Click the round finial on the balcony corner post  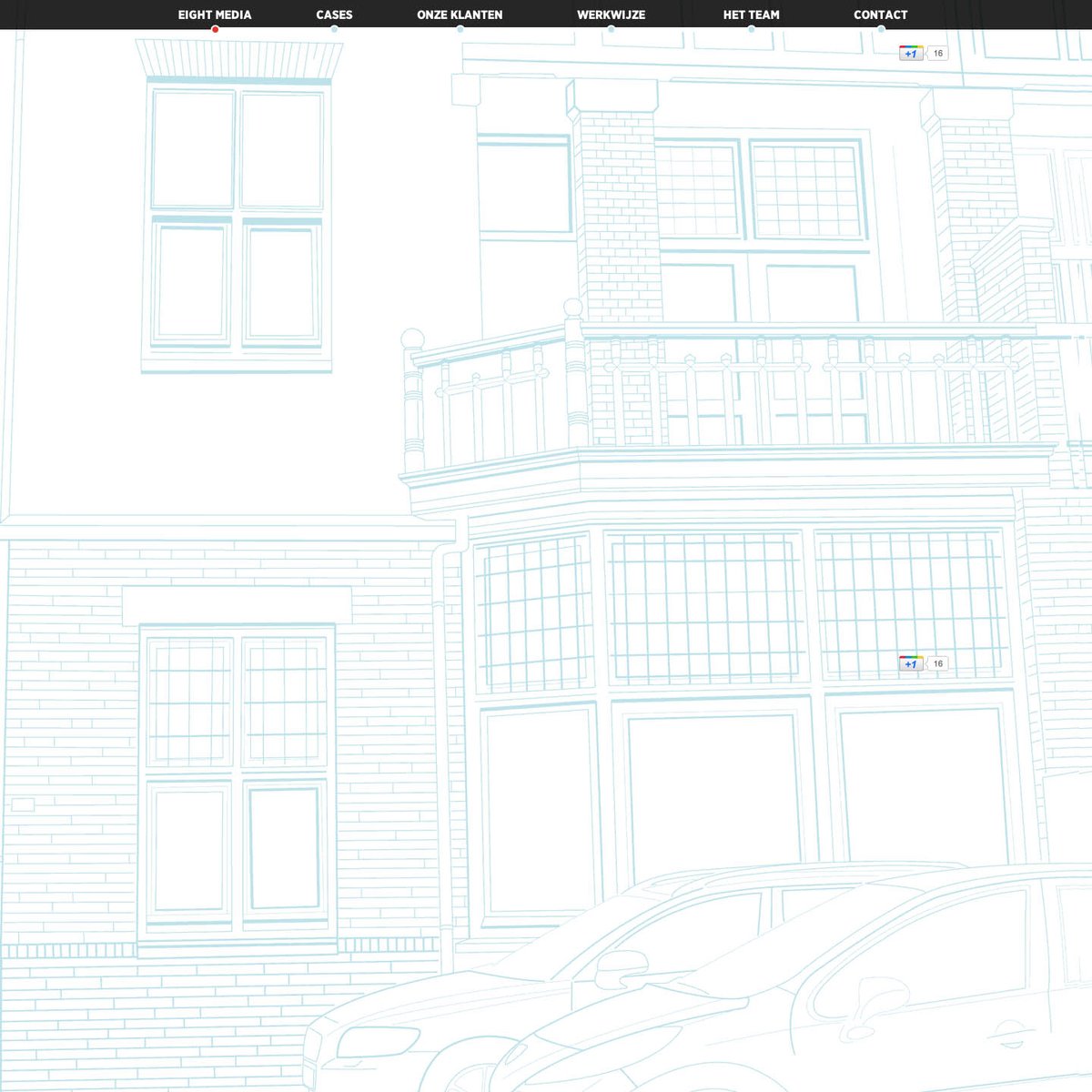(412, 340)
